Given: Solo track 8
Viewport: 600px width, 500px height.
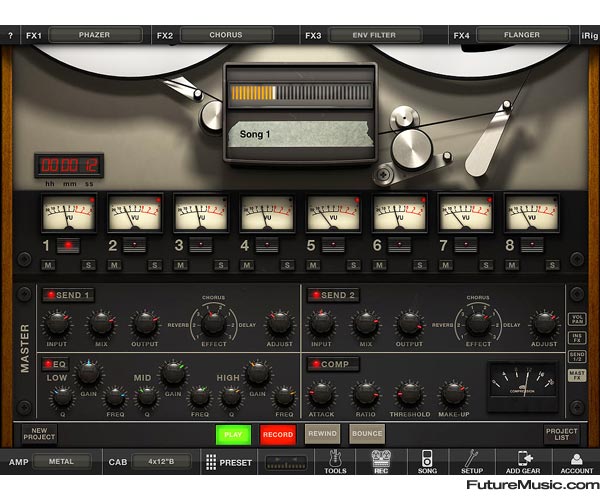Looking at the screenshot, I should pos(552,265).
